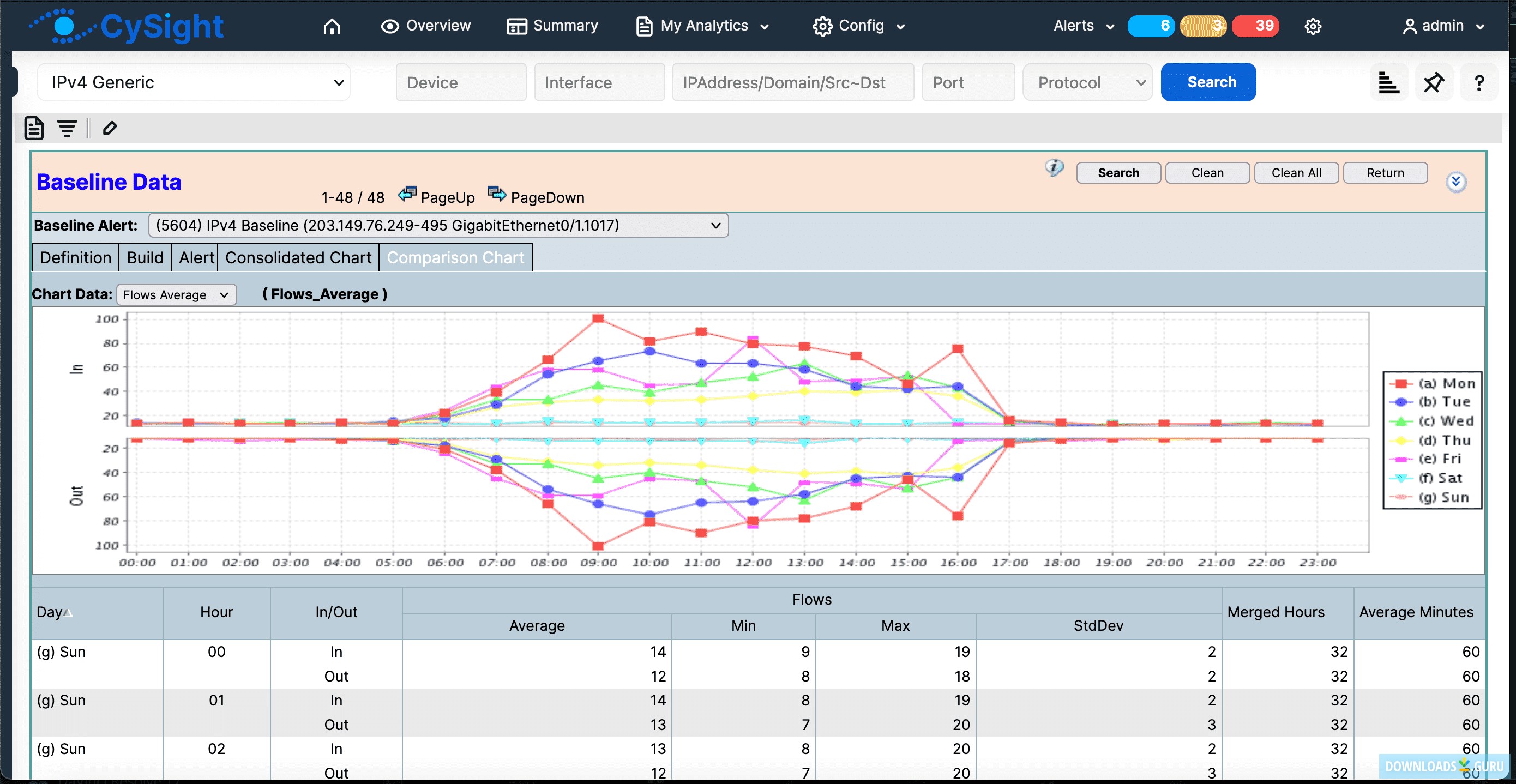Open the settings gear beside Alerts badges
Viewport: 1516px width, 784px height.
point(1313,26)
